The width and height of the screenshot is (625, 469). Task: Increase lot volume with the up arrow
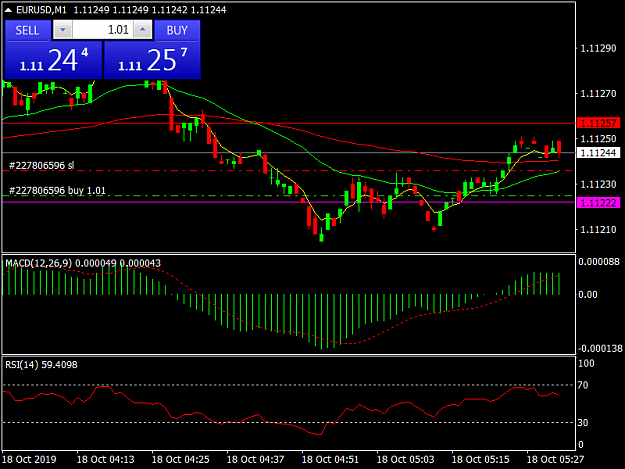coord(143,30)
